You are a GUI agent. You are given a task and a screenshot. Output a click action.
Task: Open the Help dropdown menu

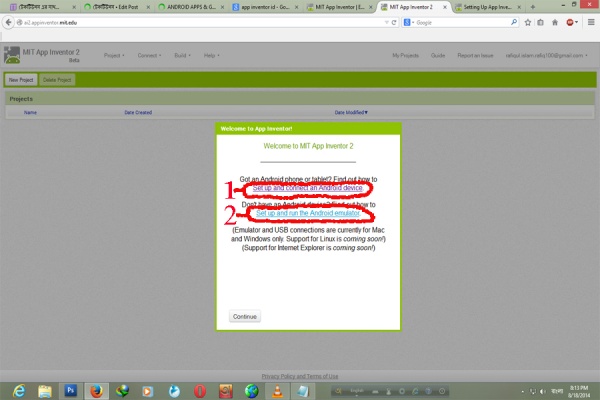212,56
